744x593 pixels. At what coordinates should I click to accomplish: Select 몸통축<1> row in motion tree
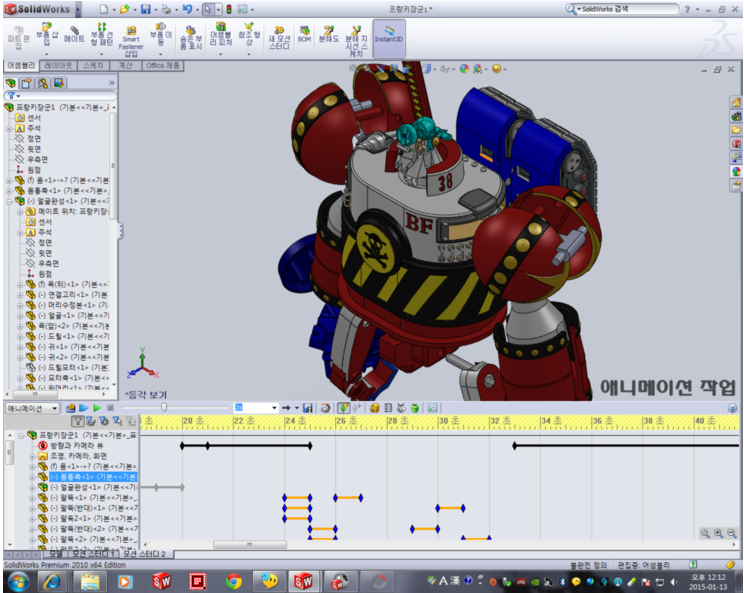pos(93,477)
